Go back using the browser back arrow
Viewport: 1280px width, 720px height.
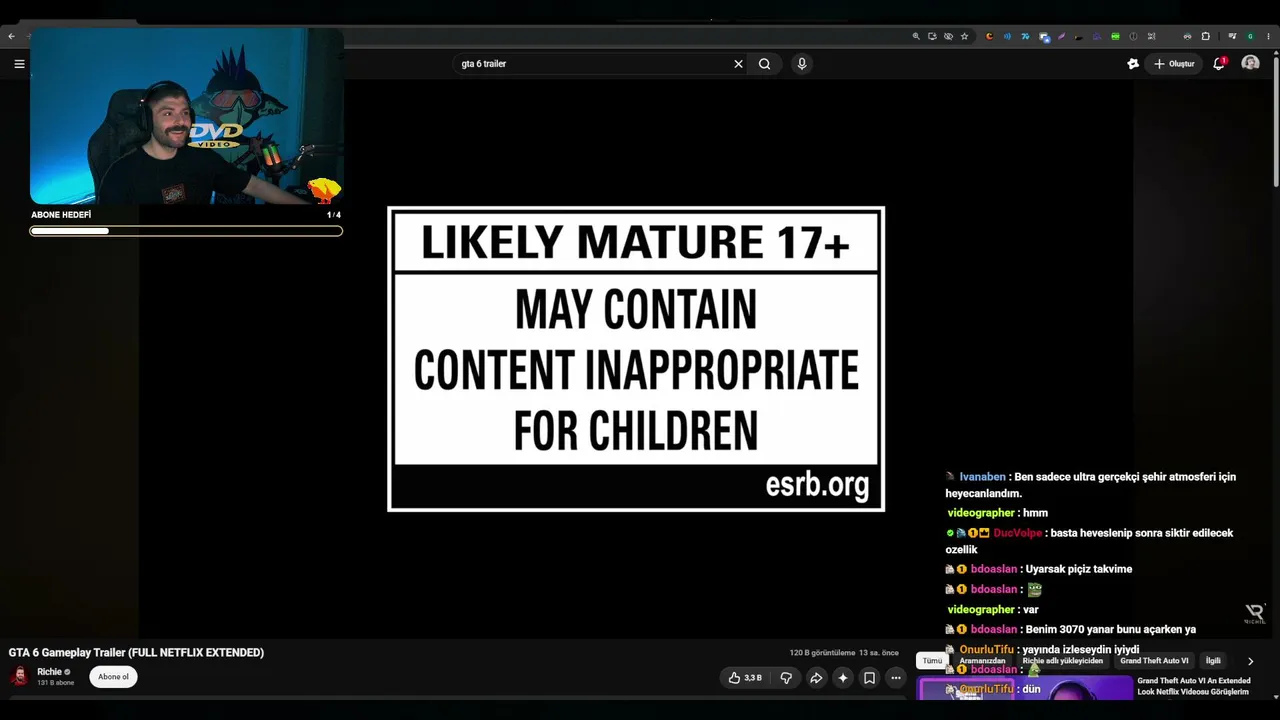tap(11, 36)
